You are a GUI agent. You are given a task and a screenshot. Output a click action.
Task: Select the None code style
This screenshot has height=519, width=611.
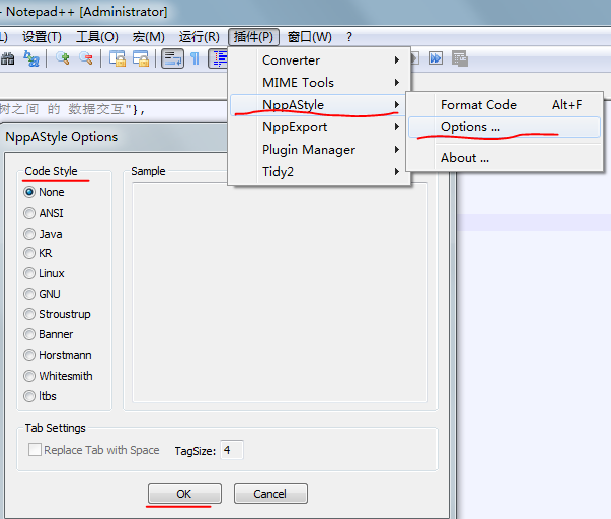coord(44,192)
